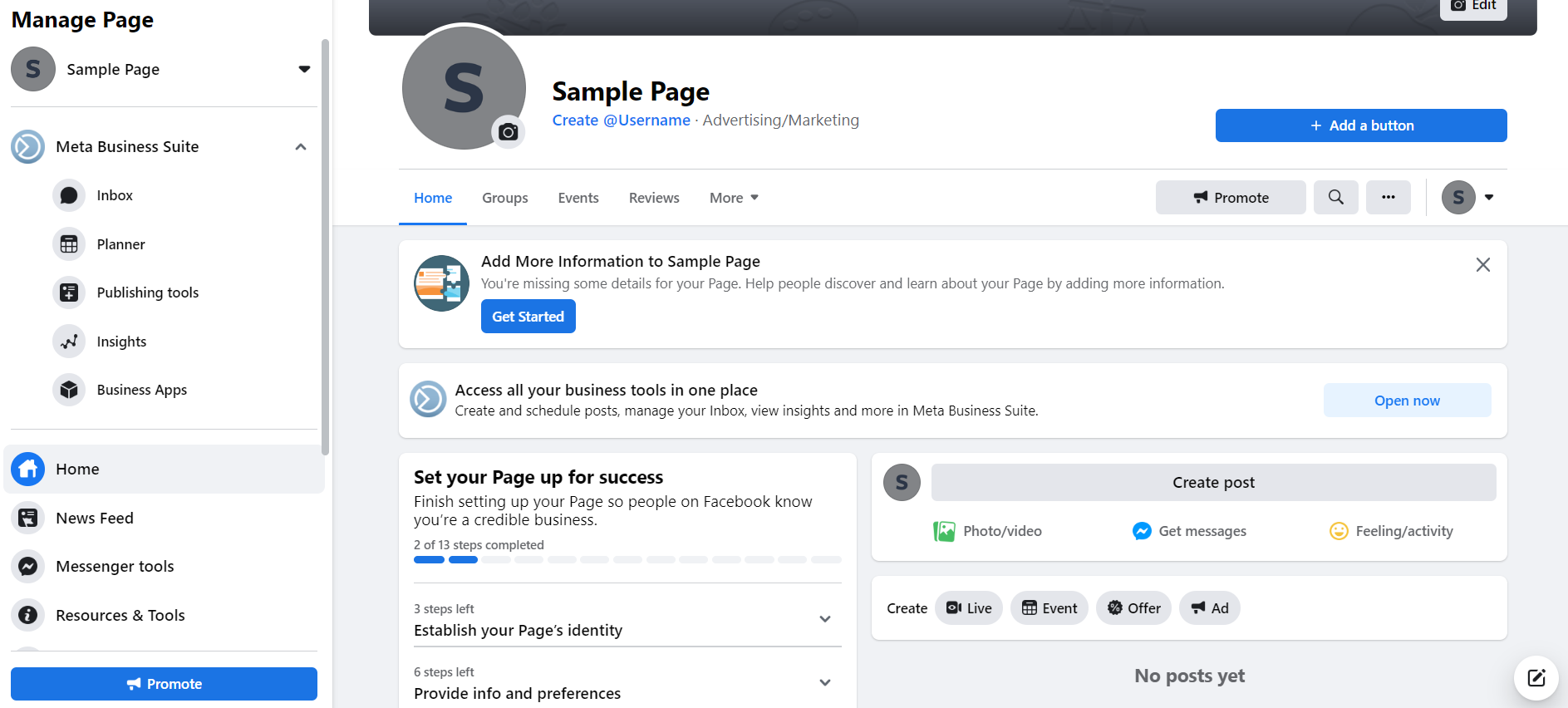Click the floating compose message icon

1536,677
